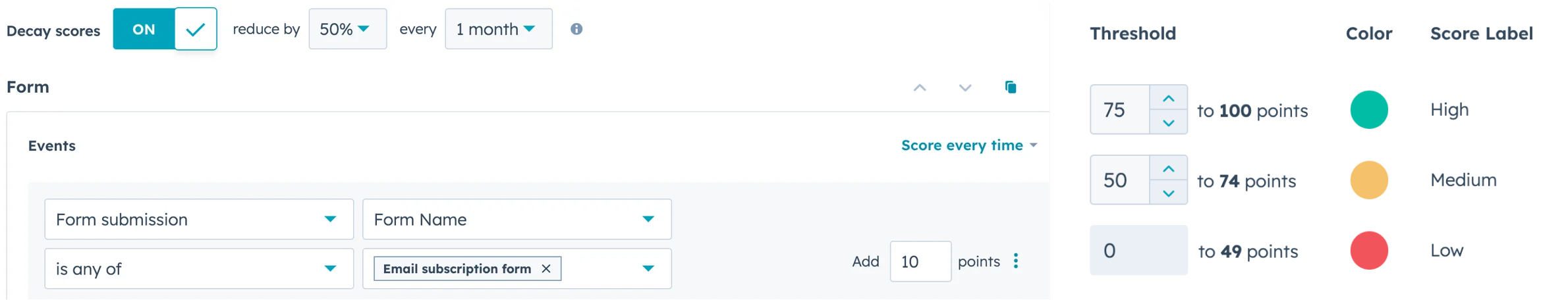The image size is (1568, 300).
Task: Click the green High color swatch
Action: [x=1369, y=110]
